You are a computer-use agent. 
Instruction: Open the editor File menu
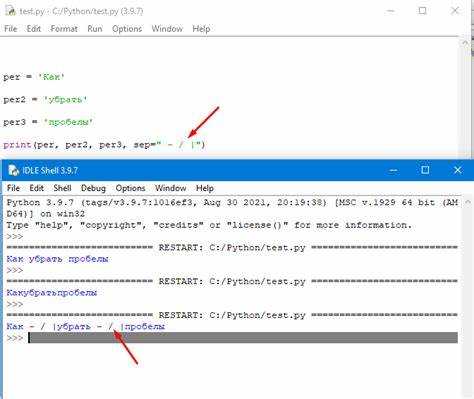coord(11,29)
